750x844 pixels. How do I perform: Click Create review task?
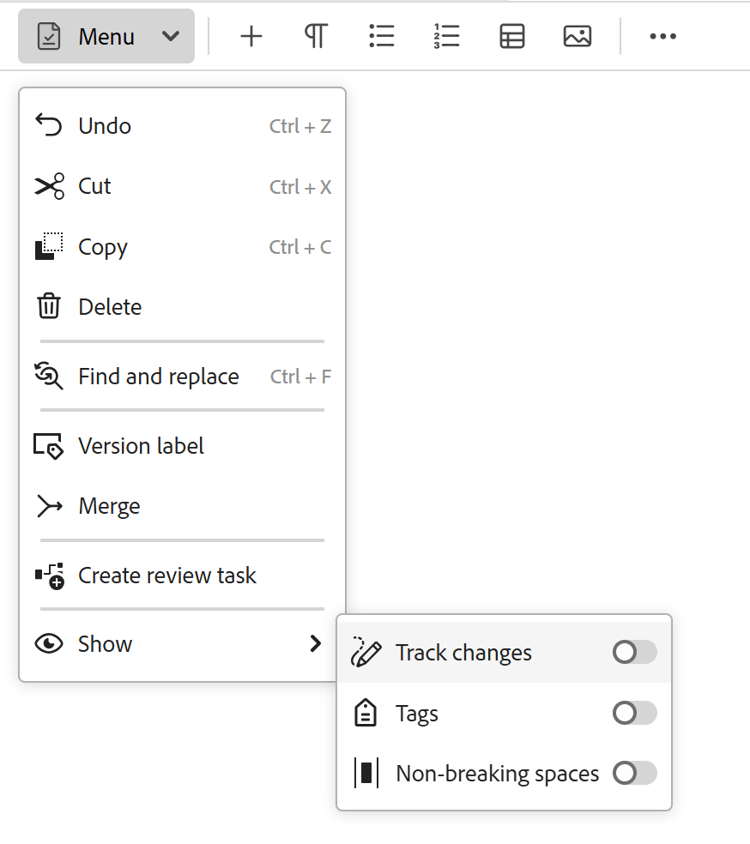click(167, 576)
